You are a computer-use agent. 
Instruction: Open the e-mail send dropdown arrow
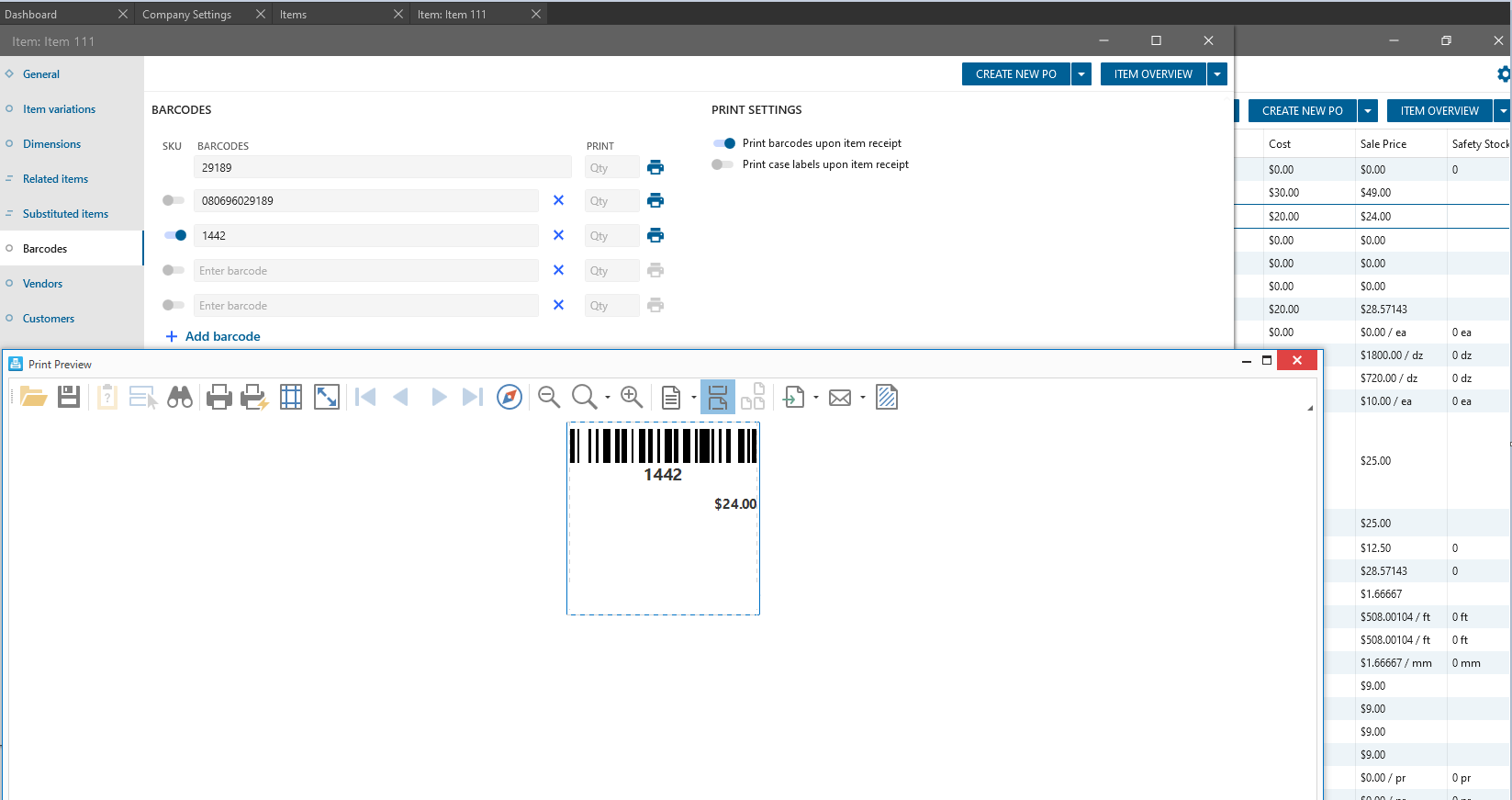(863, 398)
